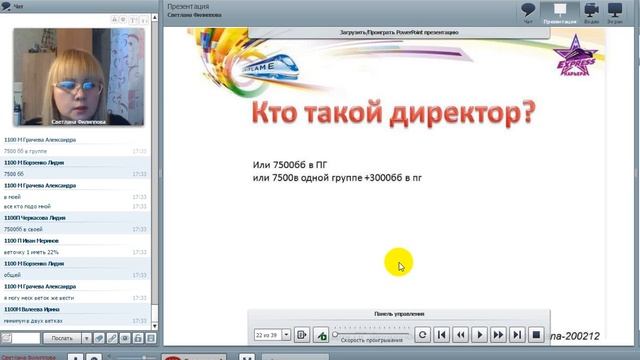The width and height of the screenshot is (640, 360).
Task: Click the Load/Play PowerPoint presentation bar
Action: tap(399, 32)
